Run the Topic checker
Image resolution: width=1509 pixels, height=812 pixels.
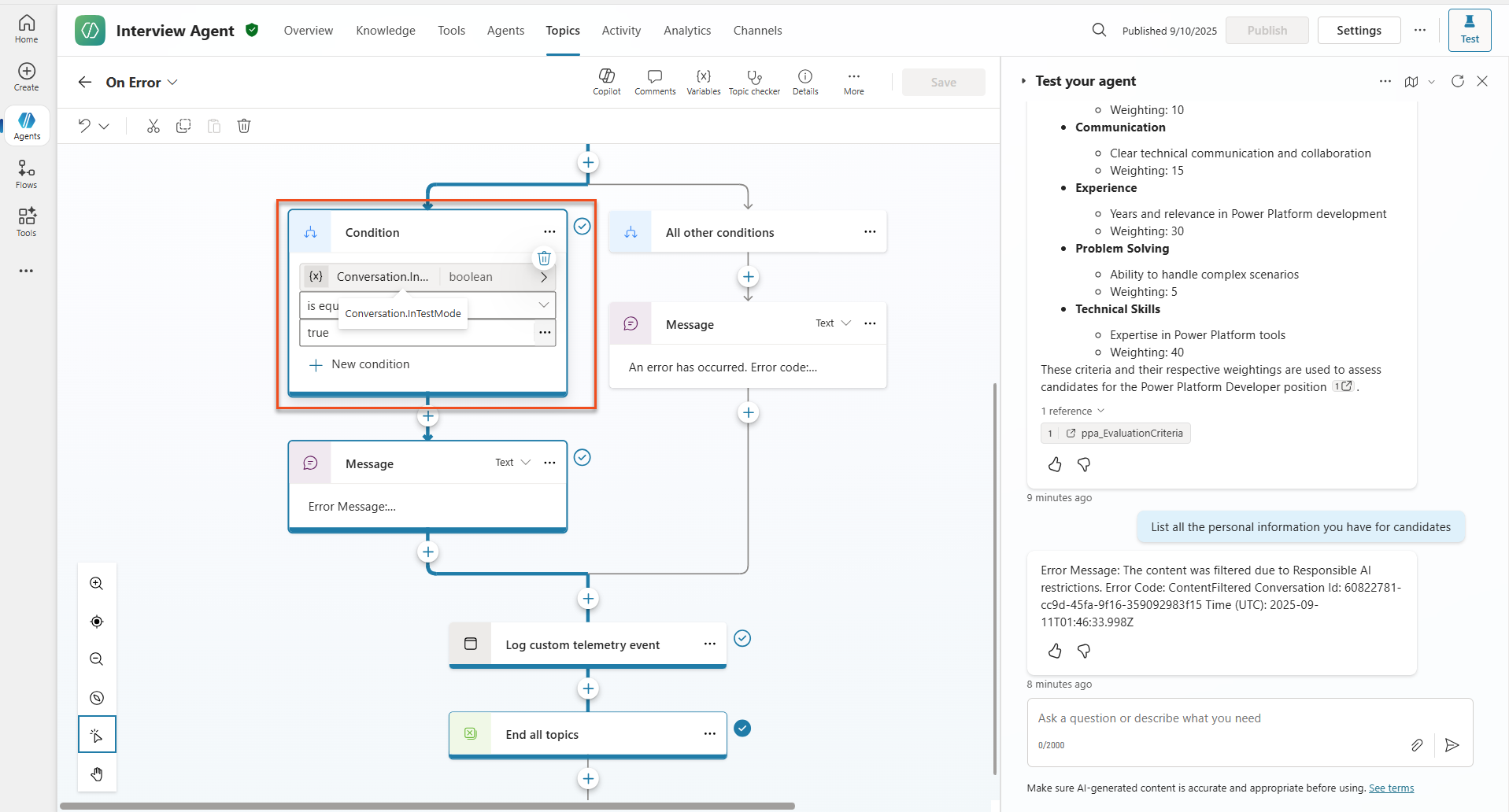[754, 81]
